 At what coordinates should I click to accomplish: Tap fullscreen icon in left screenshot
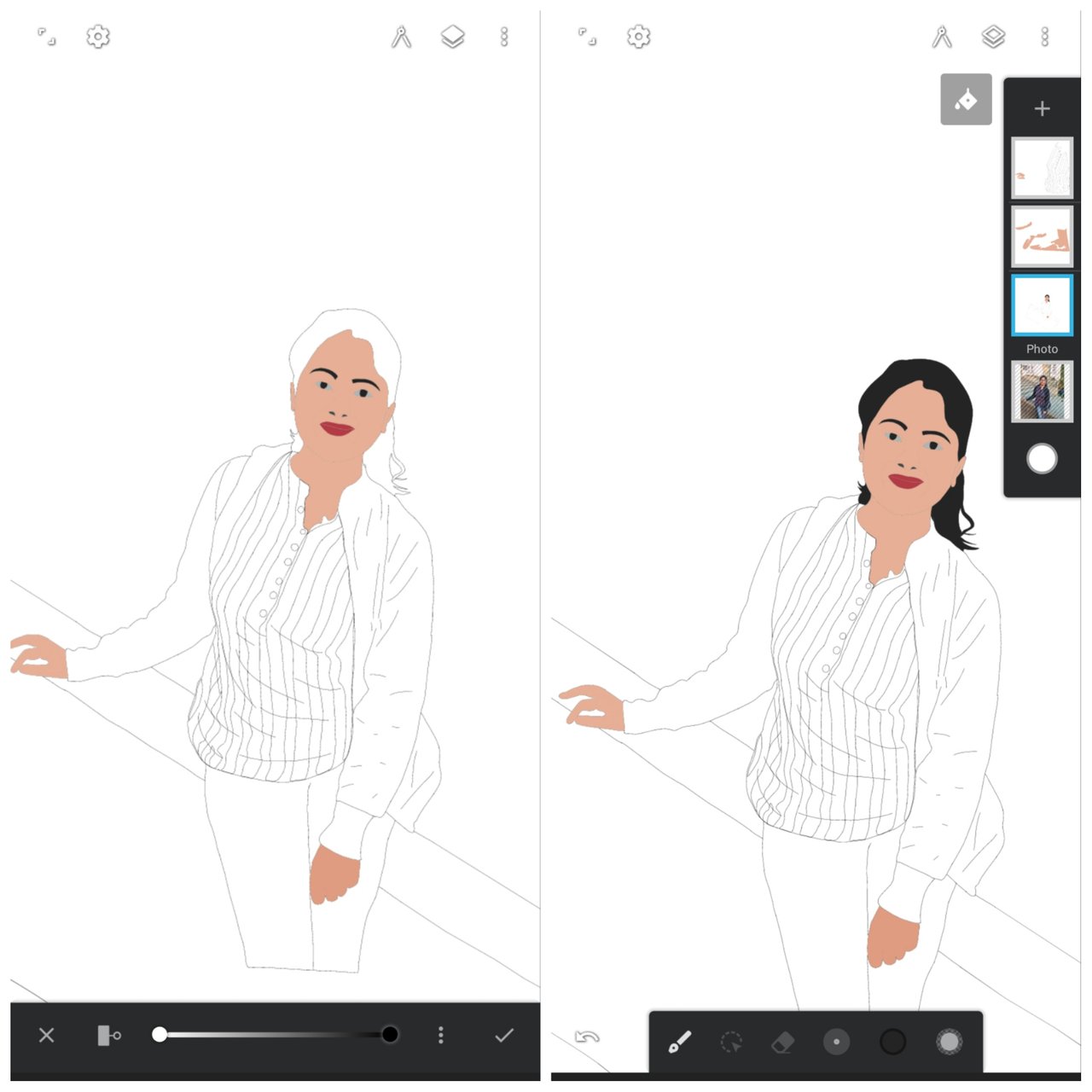(47, 37)
